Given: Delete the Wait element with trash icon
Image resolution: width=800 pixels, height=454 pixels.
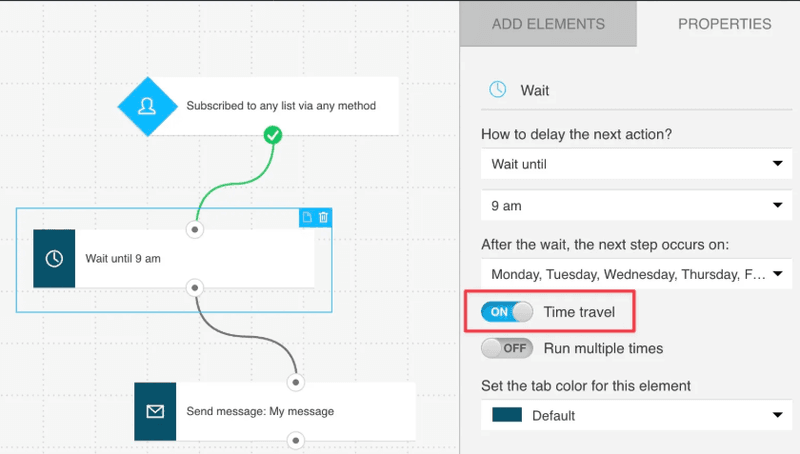Looking at the screenshot, I should [x=323, y=217].
